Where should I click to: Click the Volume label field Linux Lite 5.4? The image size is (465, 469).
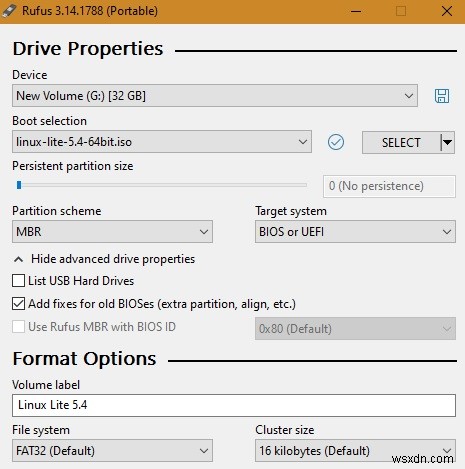point(234,405)
